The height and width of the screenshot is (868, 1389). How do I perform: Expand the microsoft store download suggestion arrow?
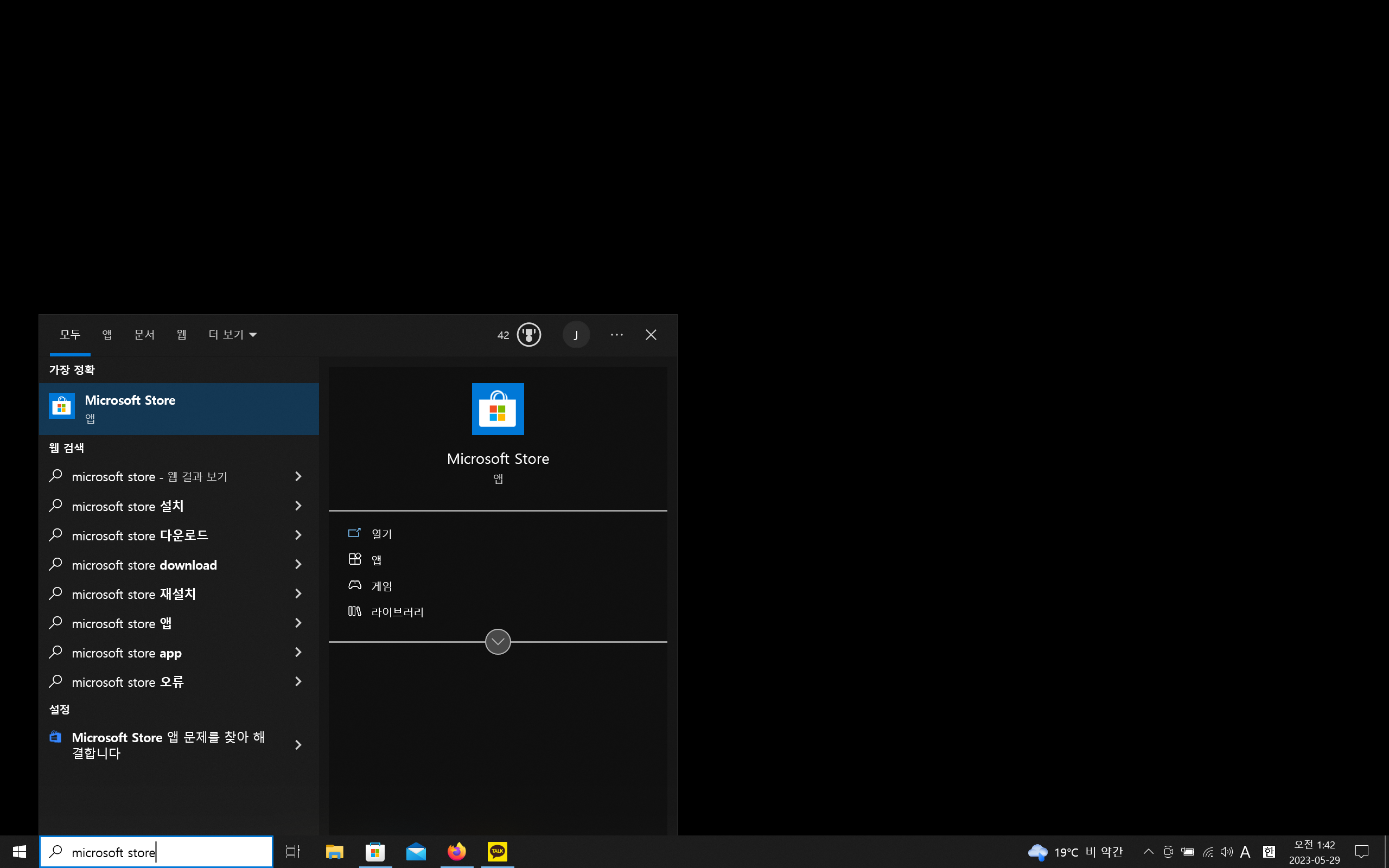pyautogui.click(x=298, y=565)
